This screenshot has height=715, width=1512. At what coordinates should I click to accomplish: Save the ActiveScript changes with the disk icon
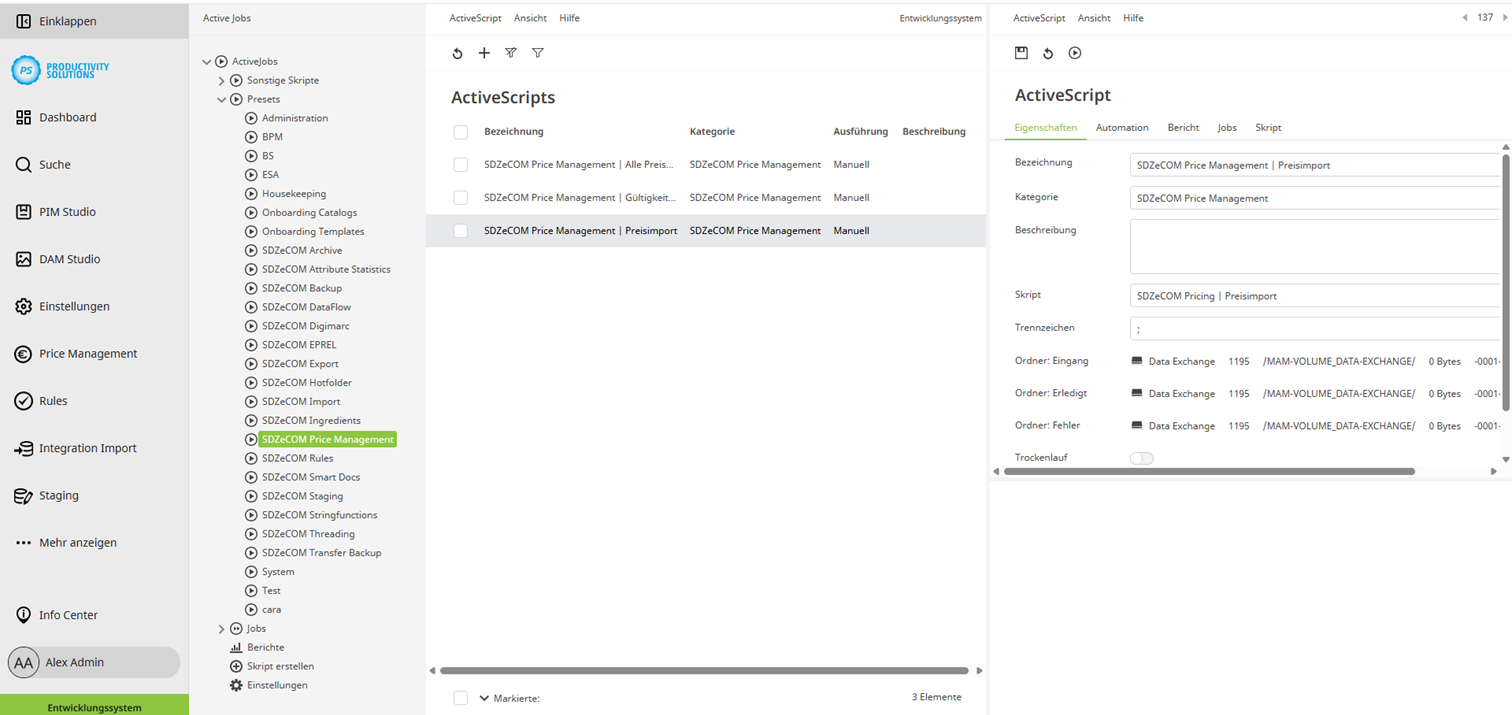point(1021,53)
